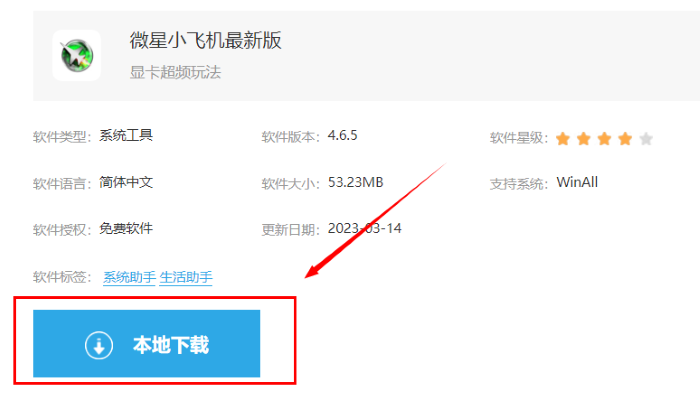Click the third orange rating star
The image size is (700, 402).
click(604, 138)
